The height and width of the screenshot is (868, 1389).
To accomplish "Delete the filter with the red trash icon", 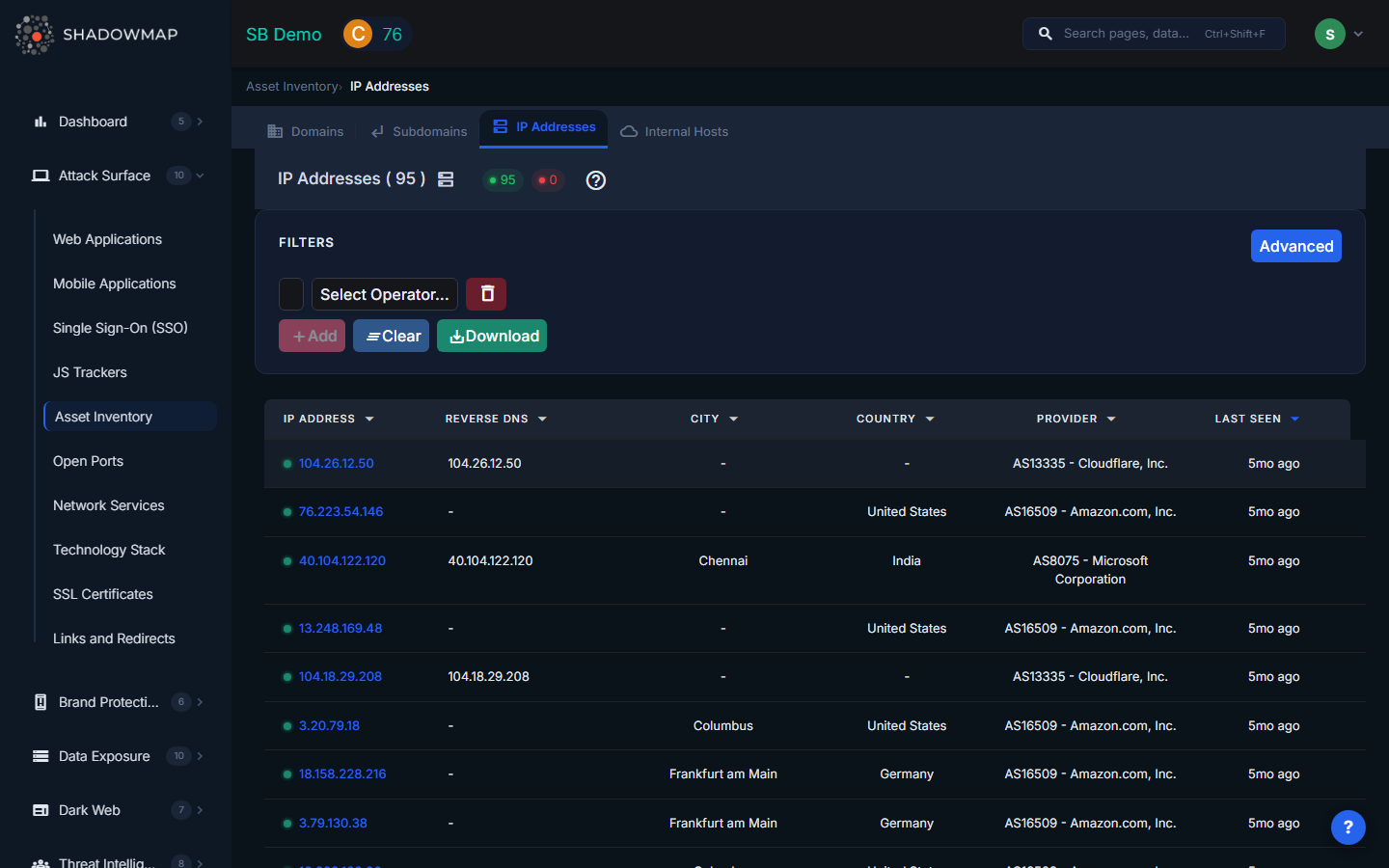I will (486, 294).
